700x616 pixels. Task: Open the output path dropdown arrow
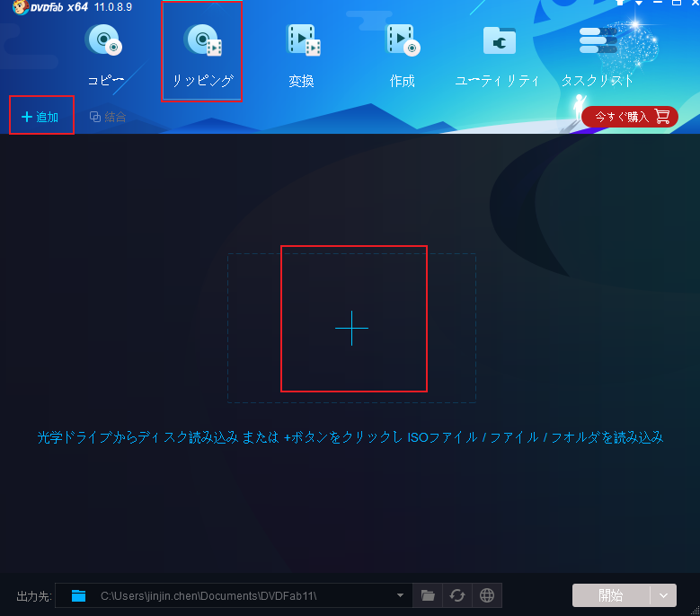(x=400, y=595)
